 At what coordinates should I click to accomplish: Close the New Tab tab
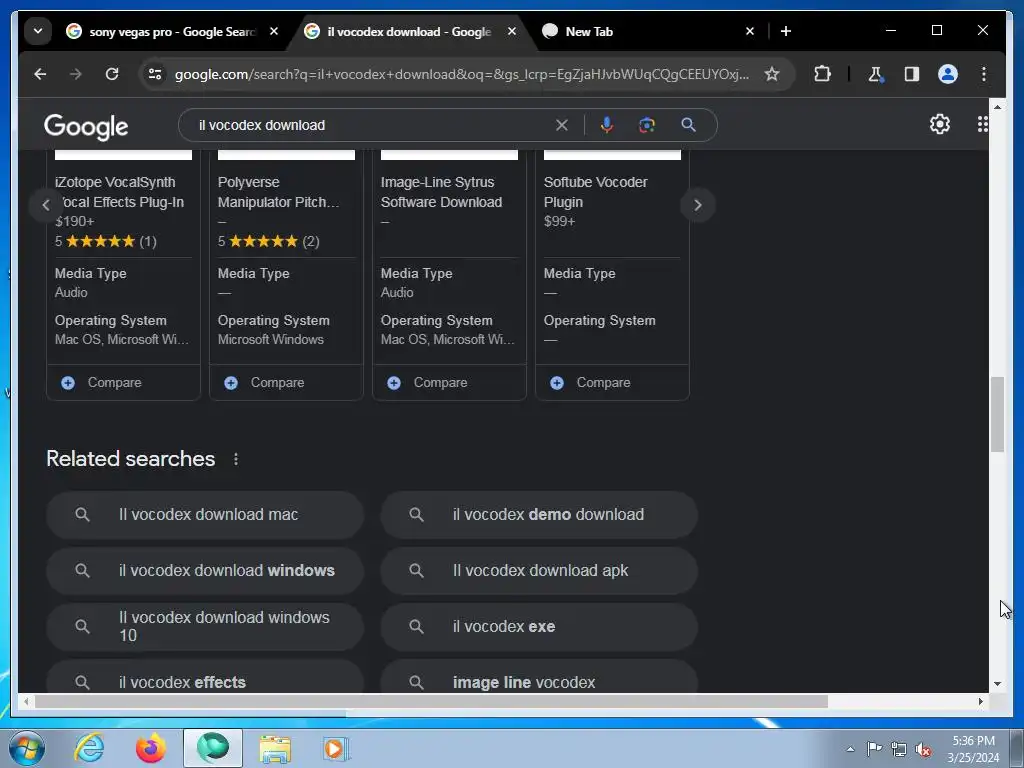click(x=750, y=31)
